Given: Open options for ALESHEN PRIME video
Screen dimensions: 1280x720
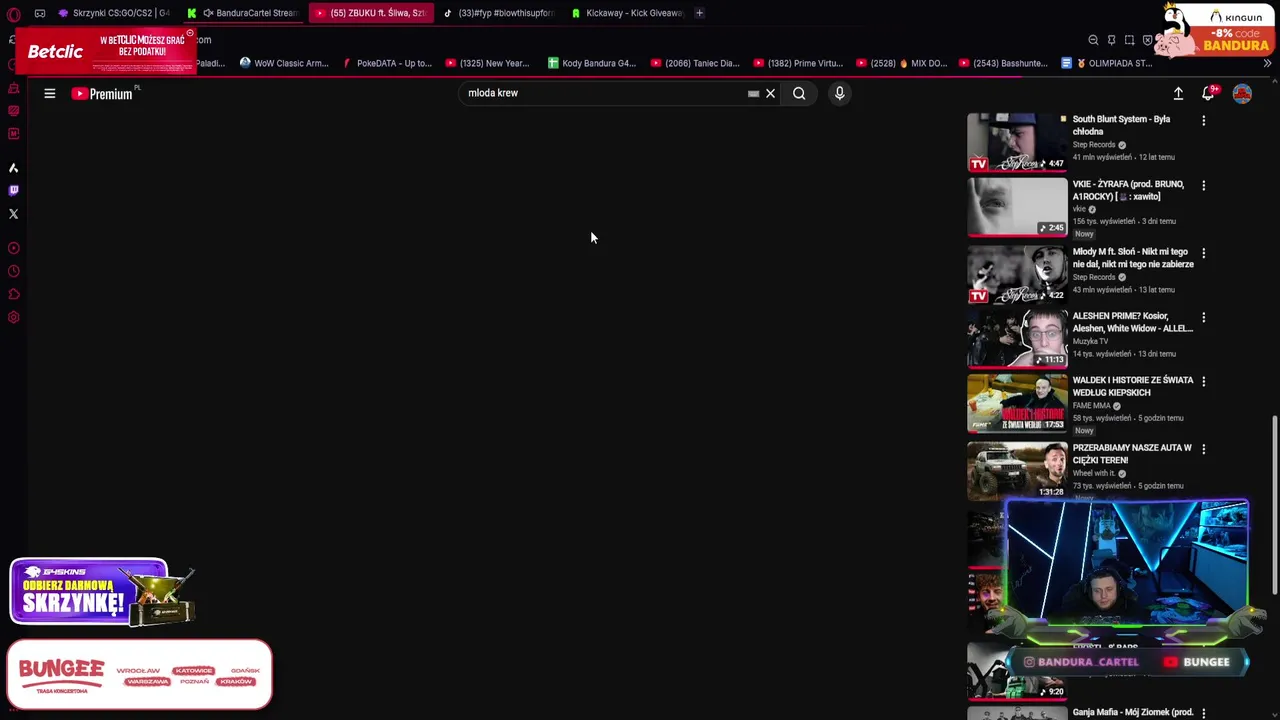Looking at the screenshot, I should click(1203, 318).
